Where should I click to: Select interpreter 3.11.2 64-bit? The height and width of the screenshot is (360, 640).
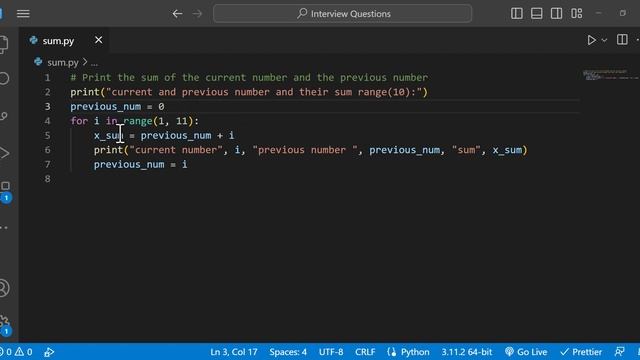tap(467, 352)
